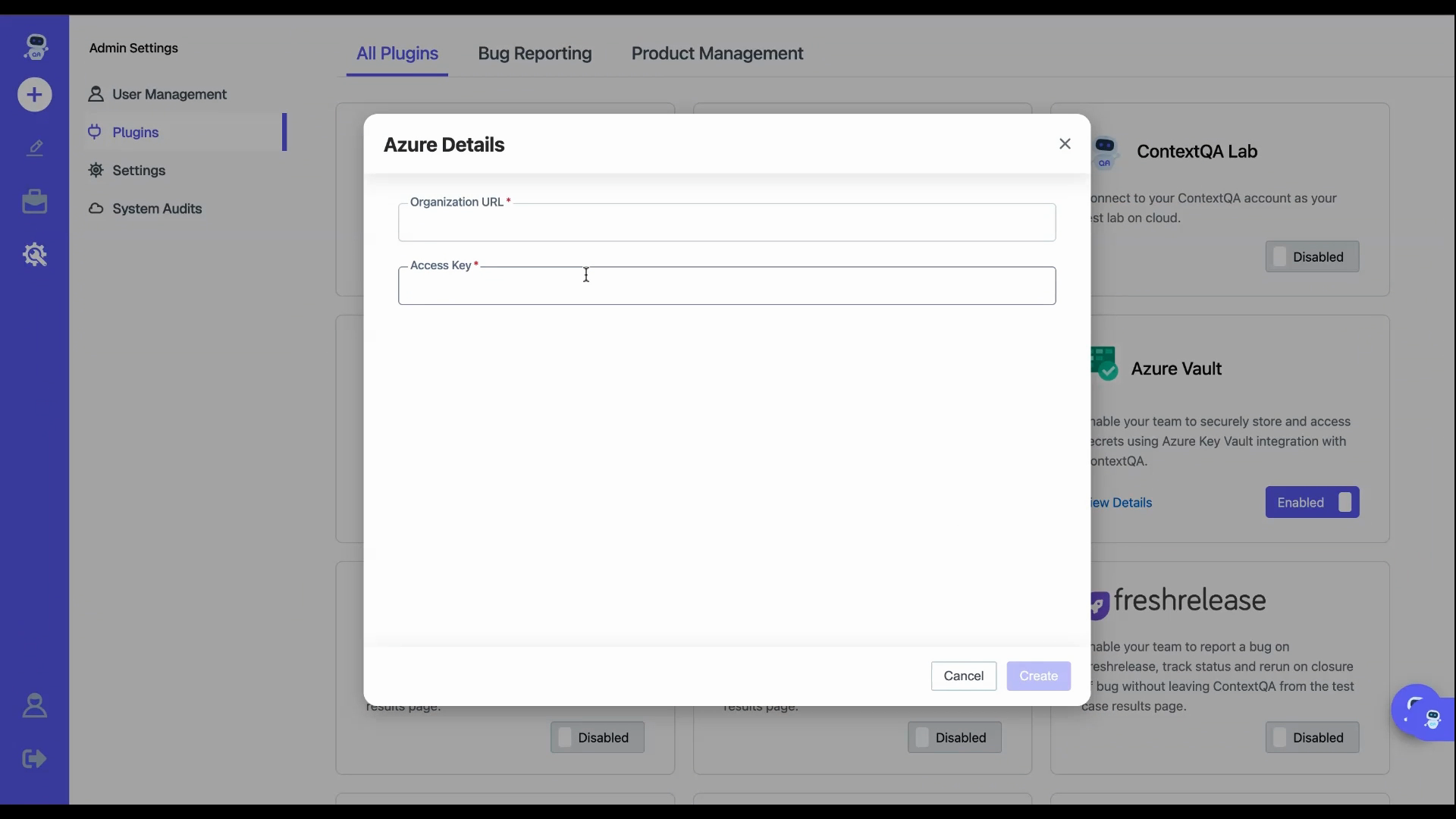Switch to Bug Reporting tab

[535, 54]
